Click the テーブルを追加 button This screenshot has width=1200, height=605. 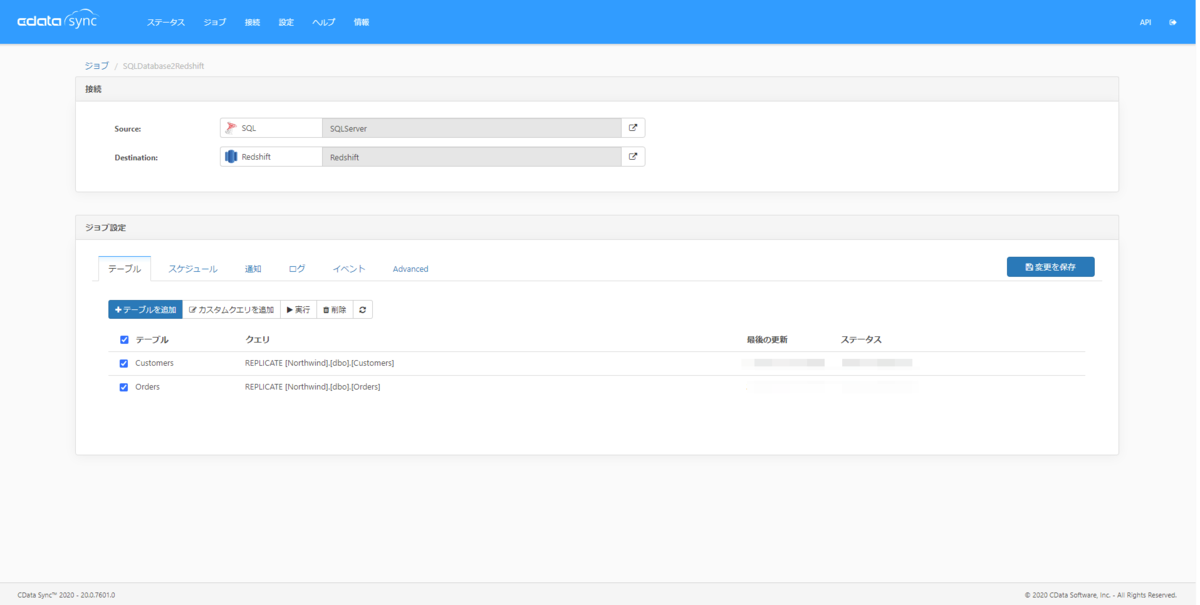(x=145, y=310)
